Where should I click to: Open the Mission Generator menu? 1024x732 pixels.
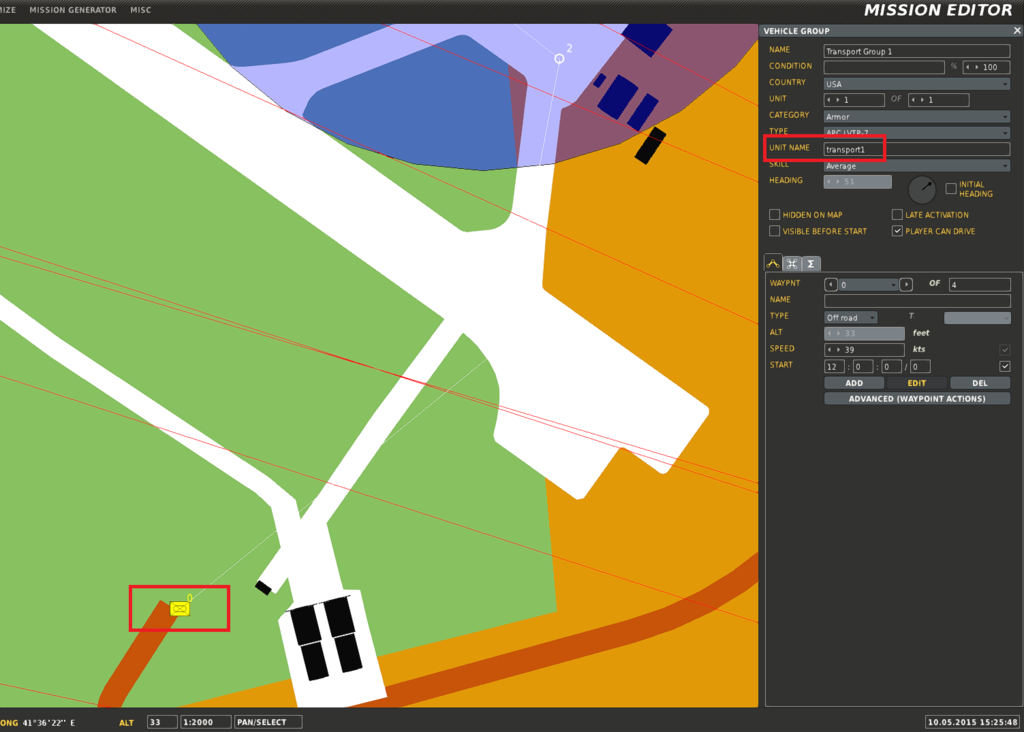coord(73,10)
